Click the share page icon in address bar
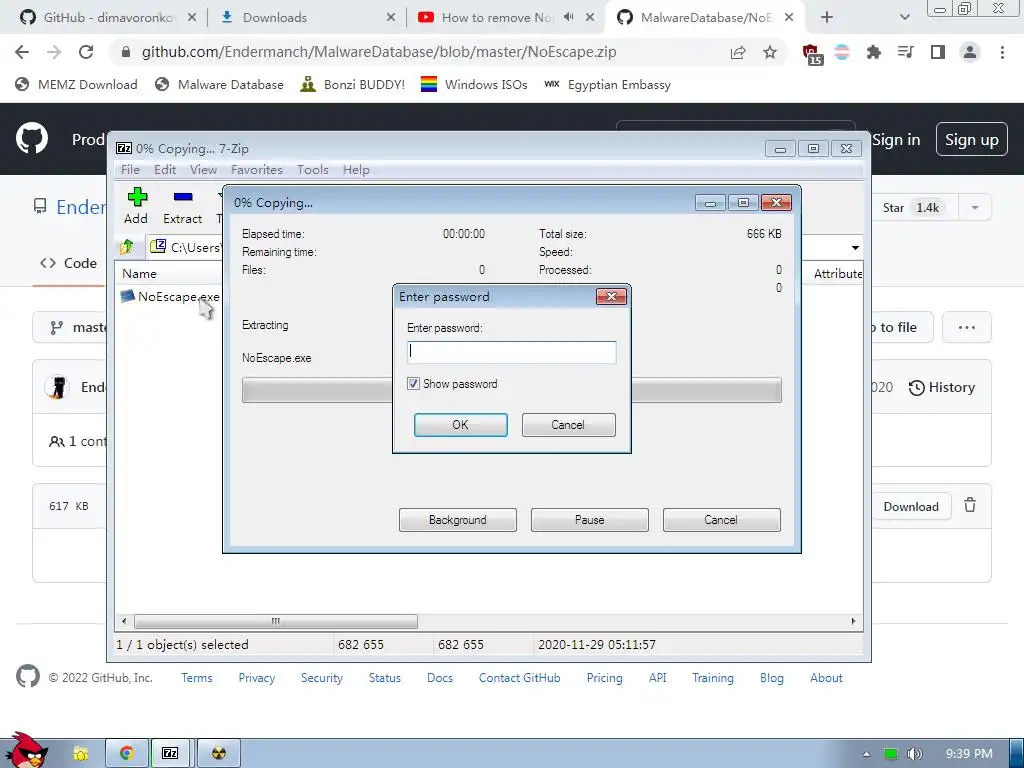Screen dimensions: 1024x768 pos(738,52)
